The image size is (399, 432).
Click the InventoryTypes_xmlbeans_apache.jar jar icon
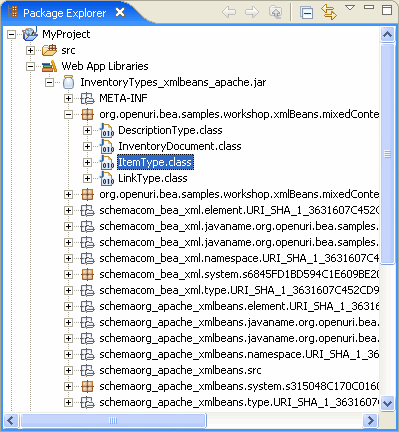[x=69, y=82]
